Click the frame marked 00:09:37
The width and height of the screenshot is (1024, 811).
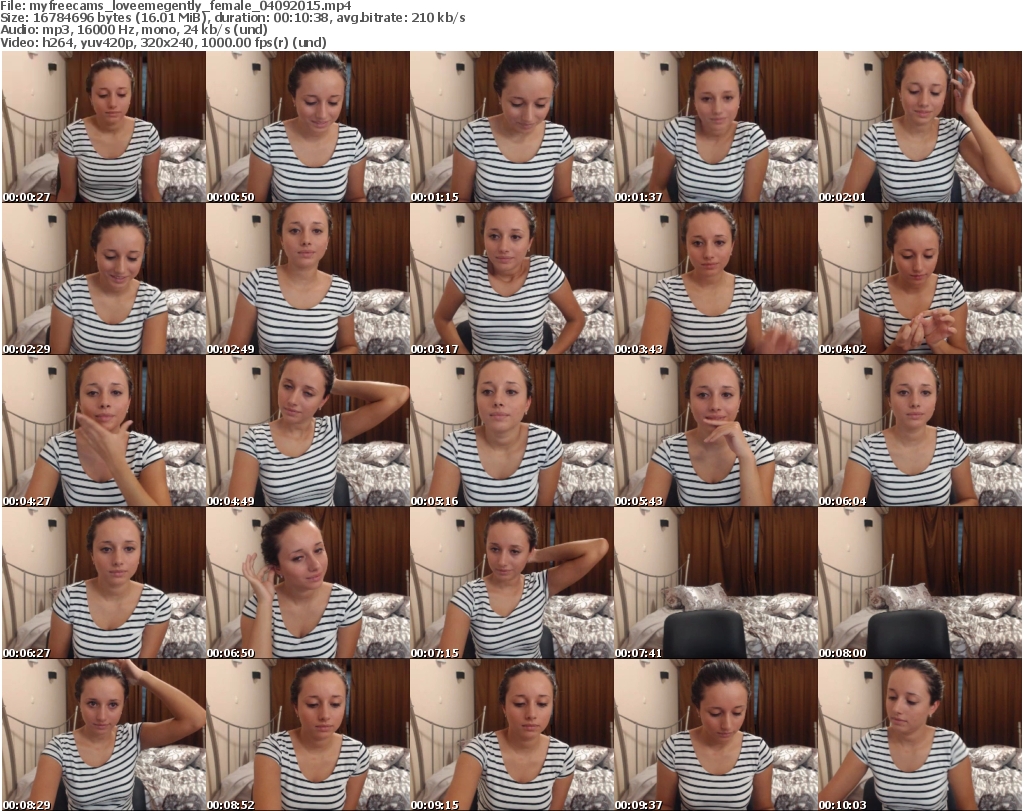tap(716, 735)
